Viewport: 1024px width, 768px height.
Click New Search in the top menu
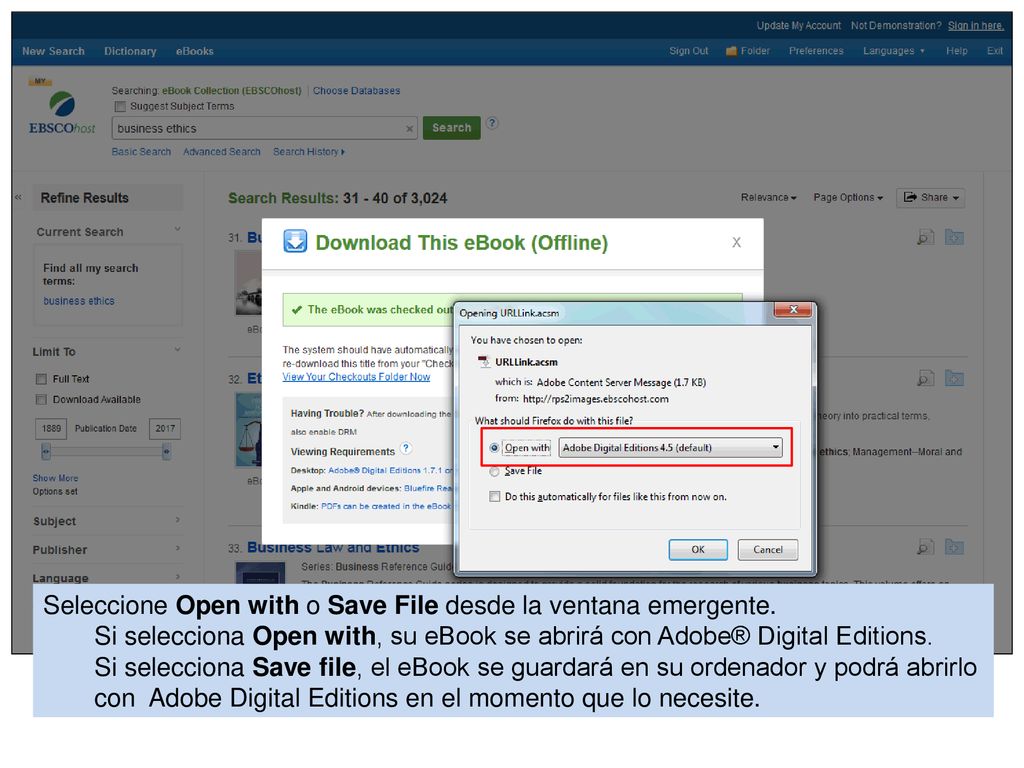[x=53, y=51]
